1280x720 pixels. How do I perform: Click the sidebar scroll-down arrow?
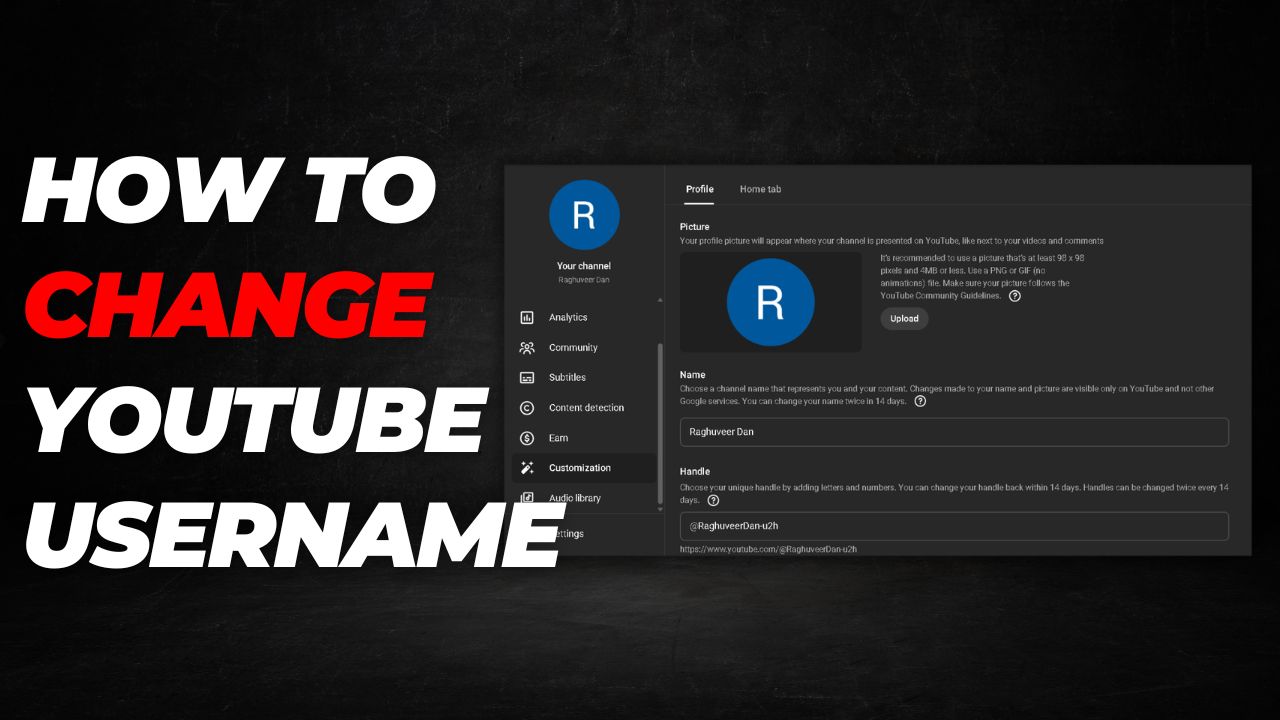[659, 509]
